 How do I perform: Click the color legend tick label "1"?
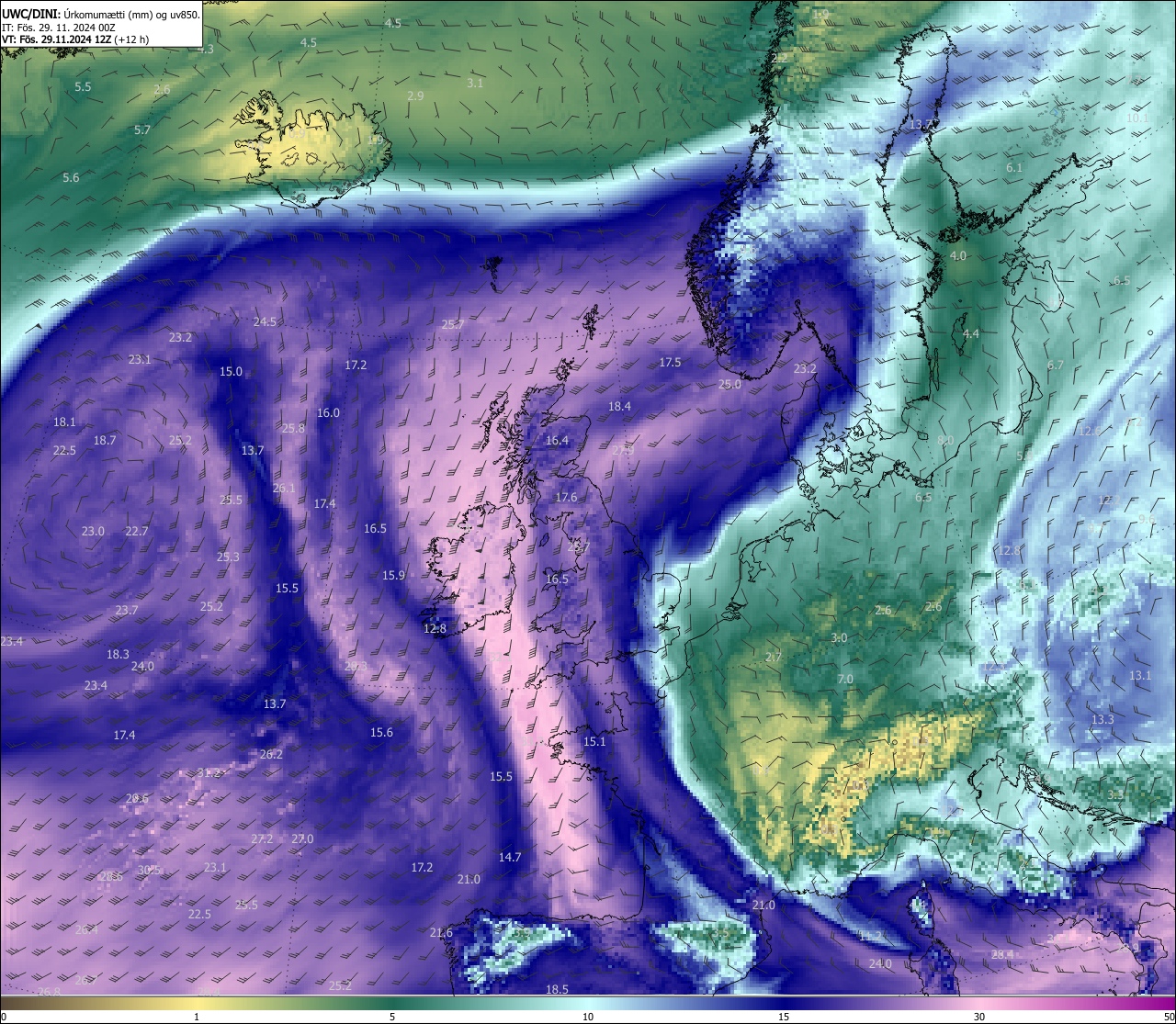coord(197,1017)
